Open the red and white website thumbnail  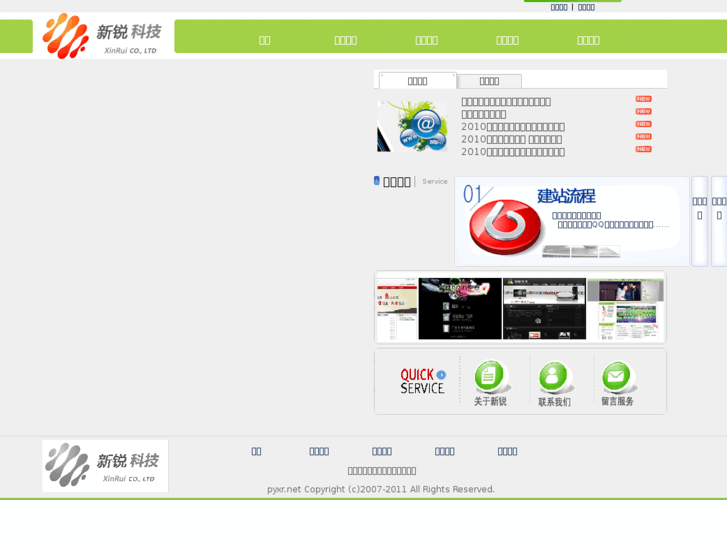397,308
